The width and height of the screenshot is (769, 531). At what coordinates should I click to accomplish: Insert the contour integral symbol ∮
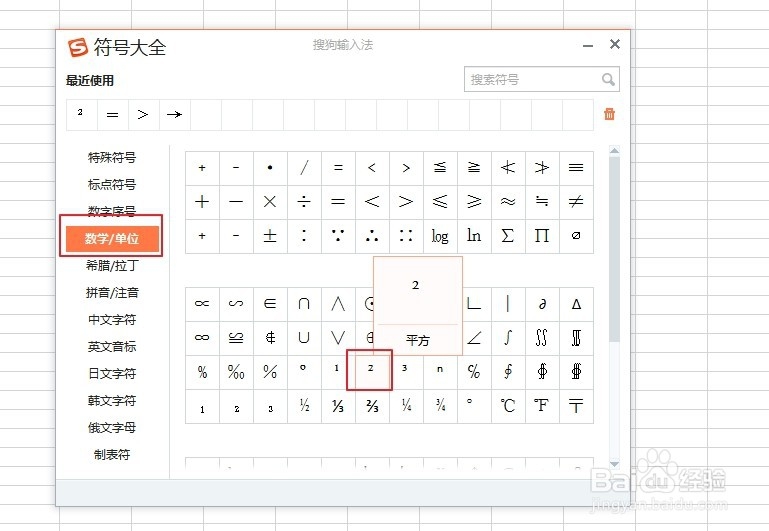508,372
